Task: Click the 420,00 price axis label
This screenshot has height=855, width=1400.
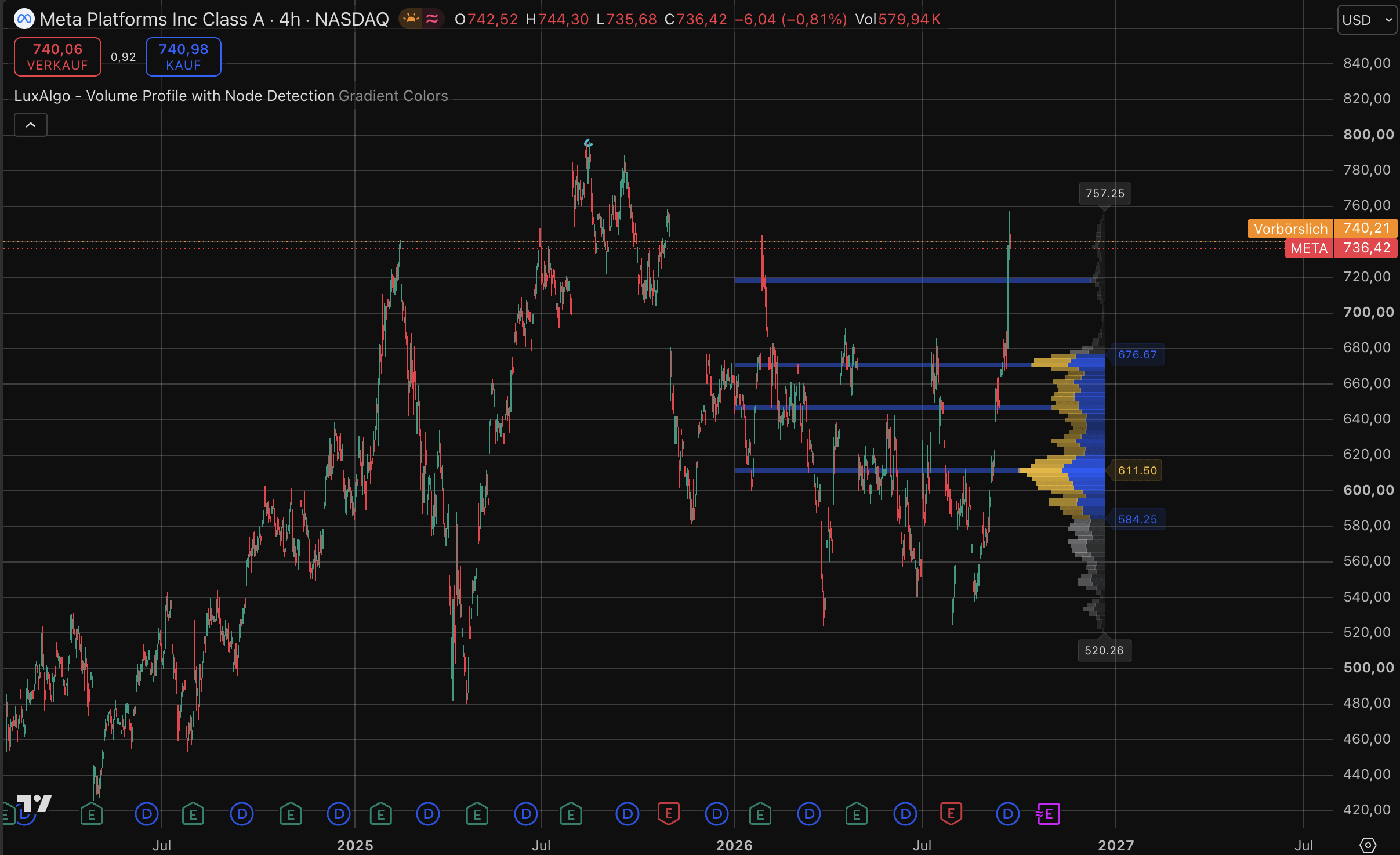Action: (x=1367, y=810)
